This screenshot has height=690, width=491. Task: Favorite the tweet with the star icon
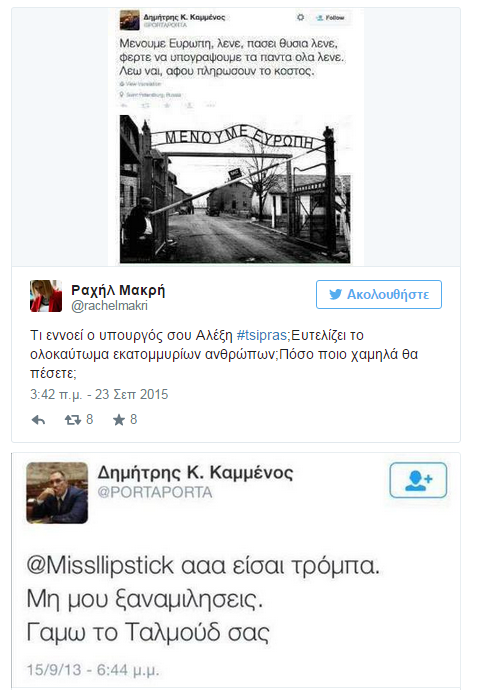click(119, 420)
